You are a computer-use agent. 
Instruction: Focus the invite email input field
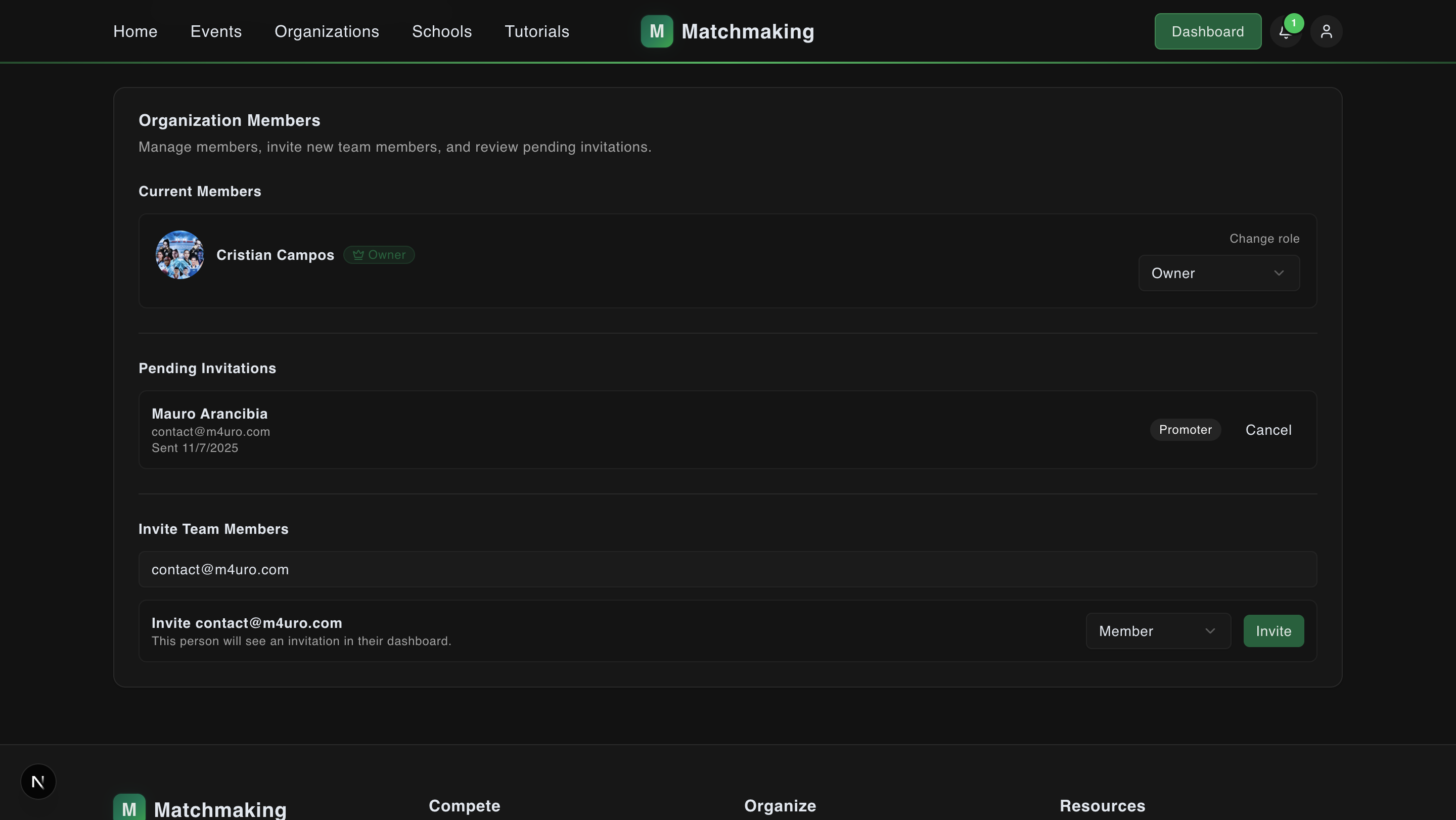(727, 569)
